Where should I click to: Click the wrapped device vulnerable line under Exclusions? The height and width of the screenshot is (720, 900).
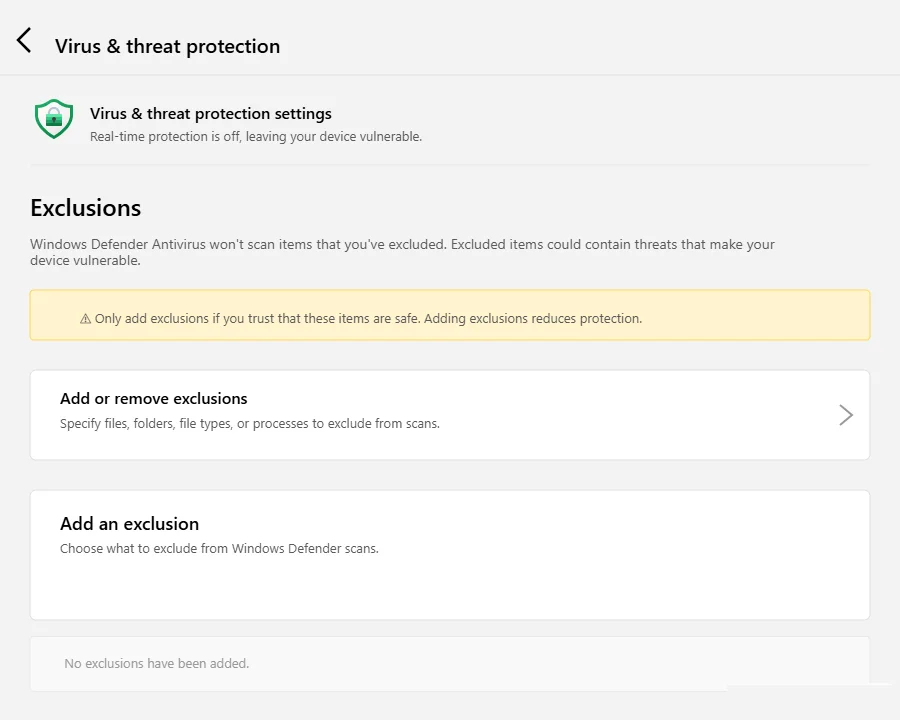(85, 261)
